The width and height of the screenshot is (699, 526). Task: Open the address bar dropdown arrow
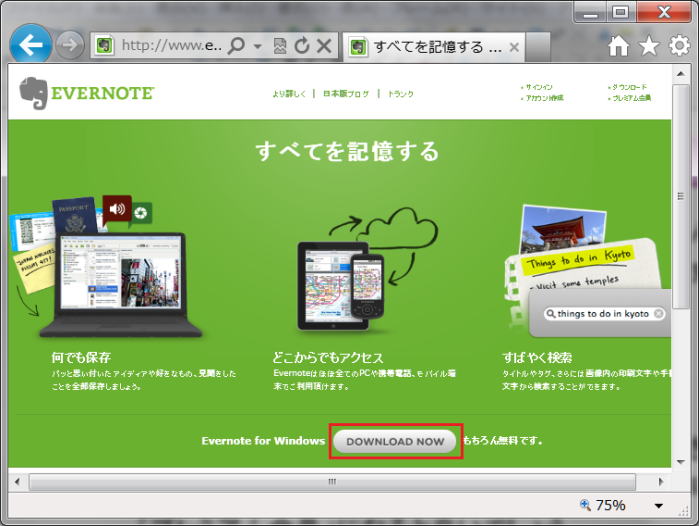[257, 45]
